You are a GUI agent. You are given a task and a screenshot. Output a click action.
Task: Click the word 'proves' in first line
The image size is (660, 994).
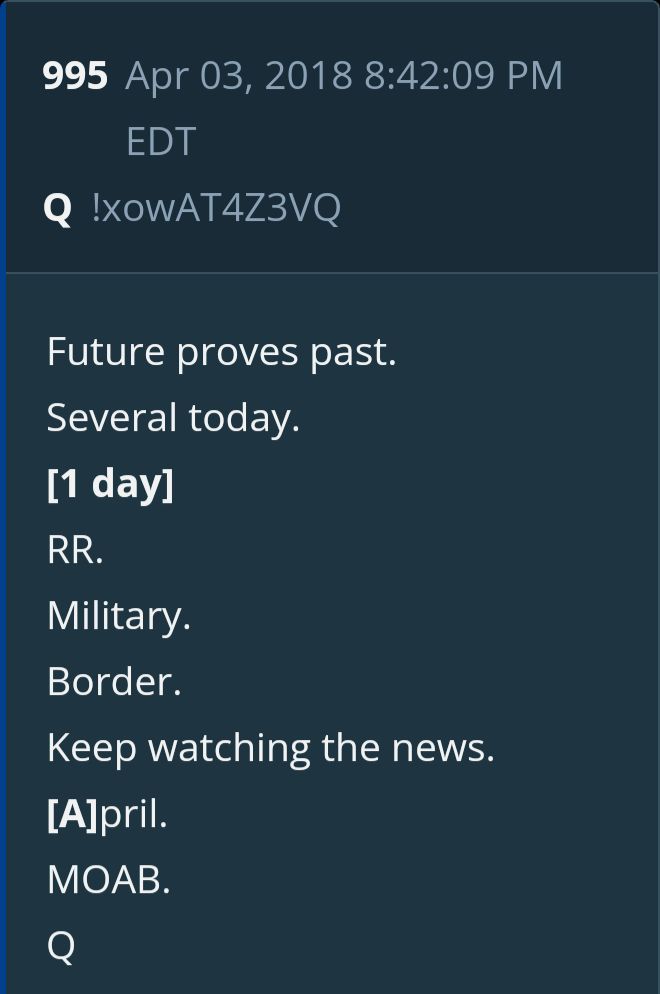tap(237, 354)
